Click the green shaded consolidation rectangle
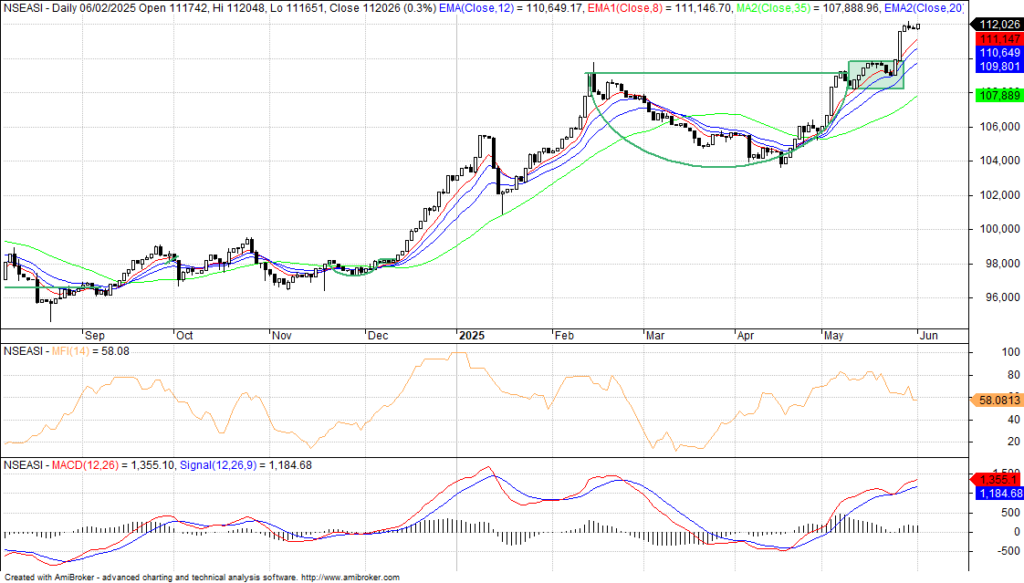This screenshot has width=1024, height=583. pos(876,75)
